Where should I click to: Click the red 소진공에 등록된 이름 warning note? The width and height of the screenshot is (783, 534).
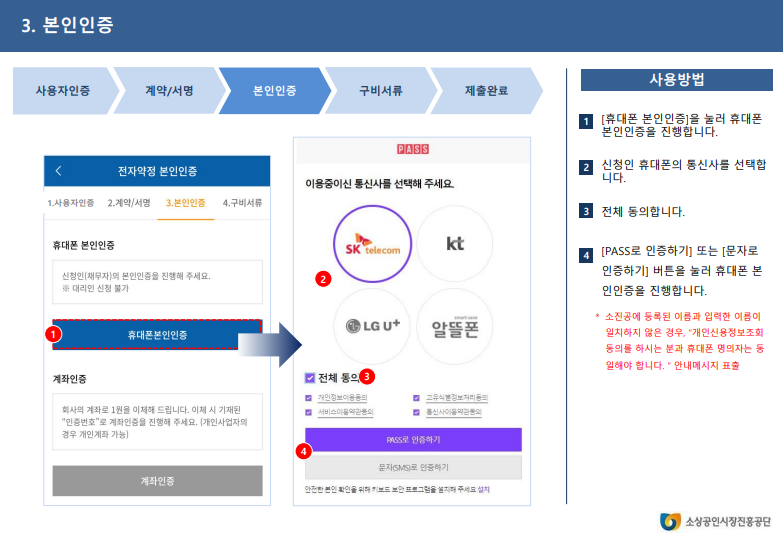click(680, 341)
